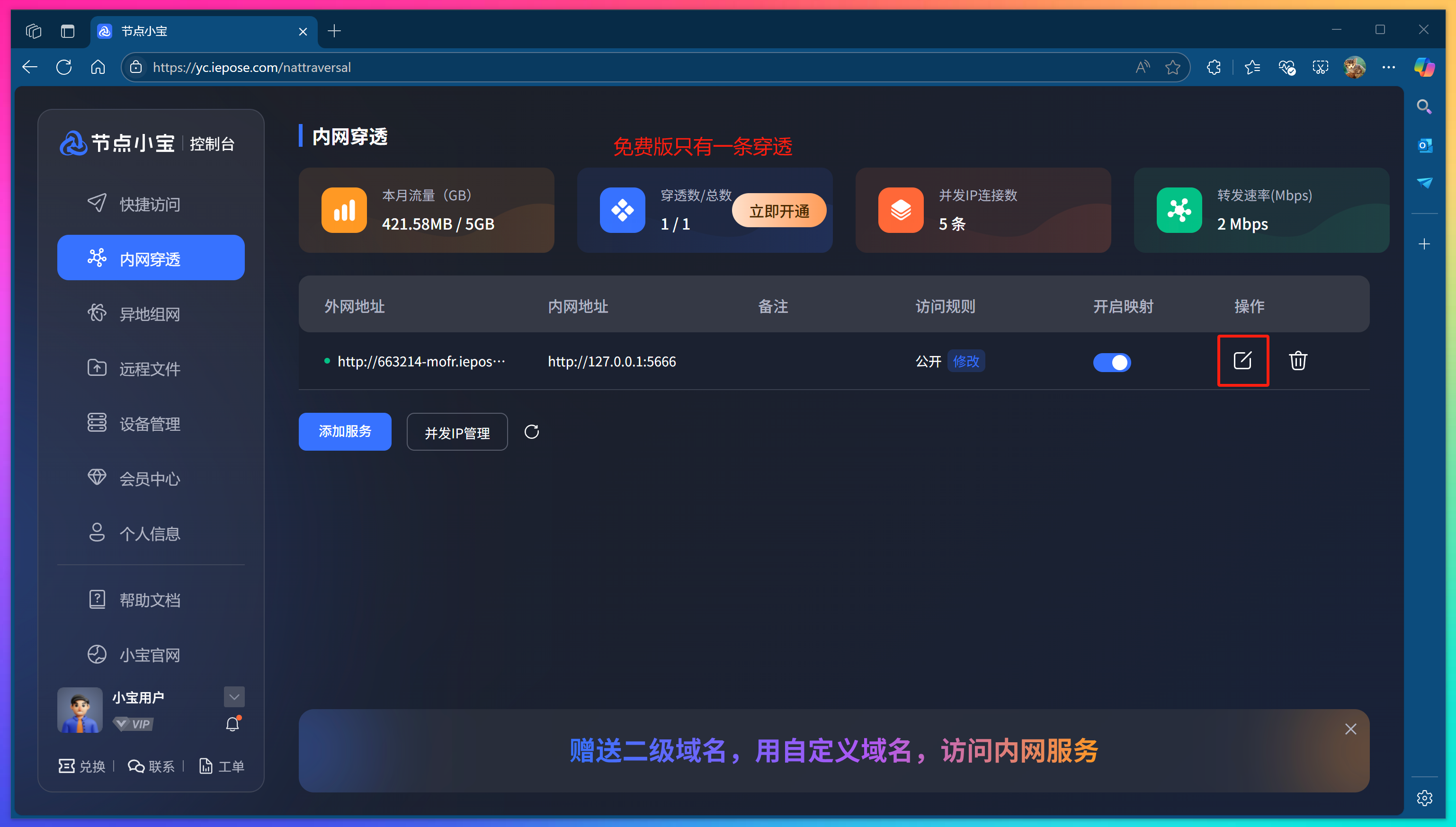Image resolution: width=1456 pixels, height=827 pixels.
Task: Open Edge tab actions menu
Action: point(68,31)
